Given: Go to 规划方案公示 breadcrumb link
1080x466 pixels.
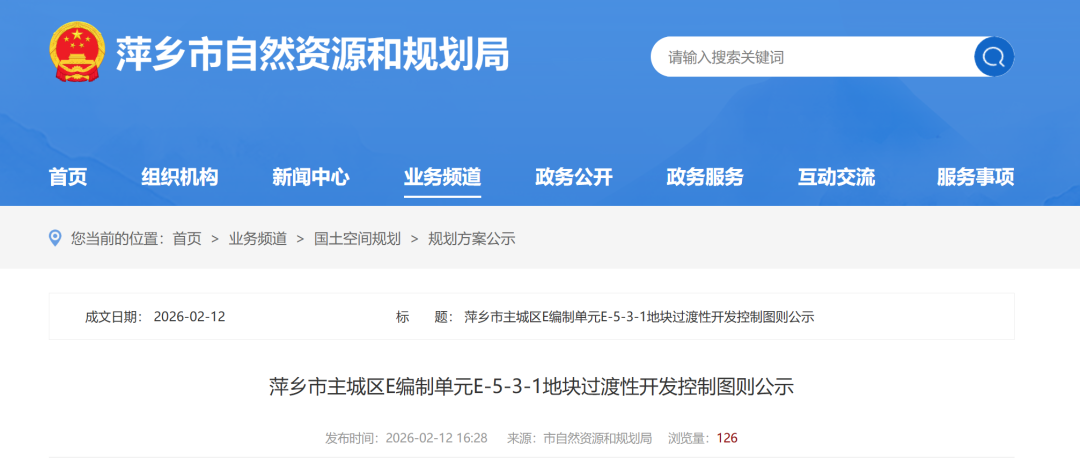Looking at the screenshot, I should click(x=472, y=240).
